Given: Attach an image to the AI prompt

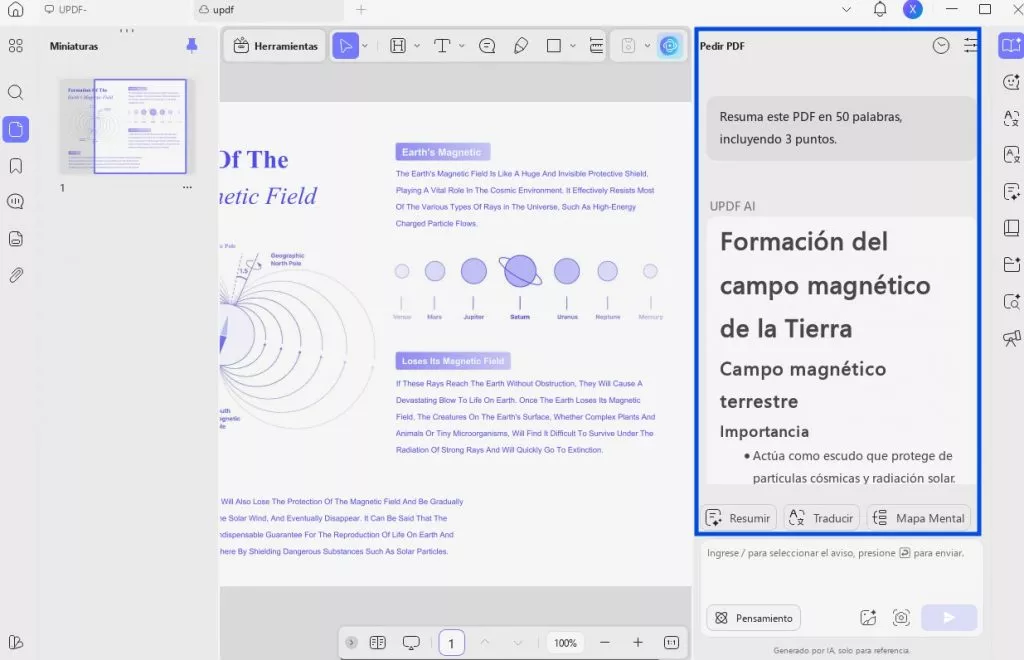Looking at the screenshot, I should 868,618.
